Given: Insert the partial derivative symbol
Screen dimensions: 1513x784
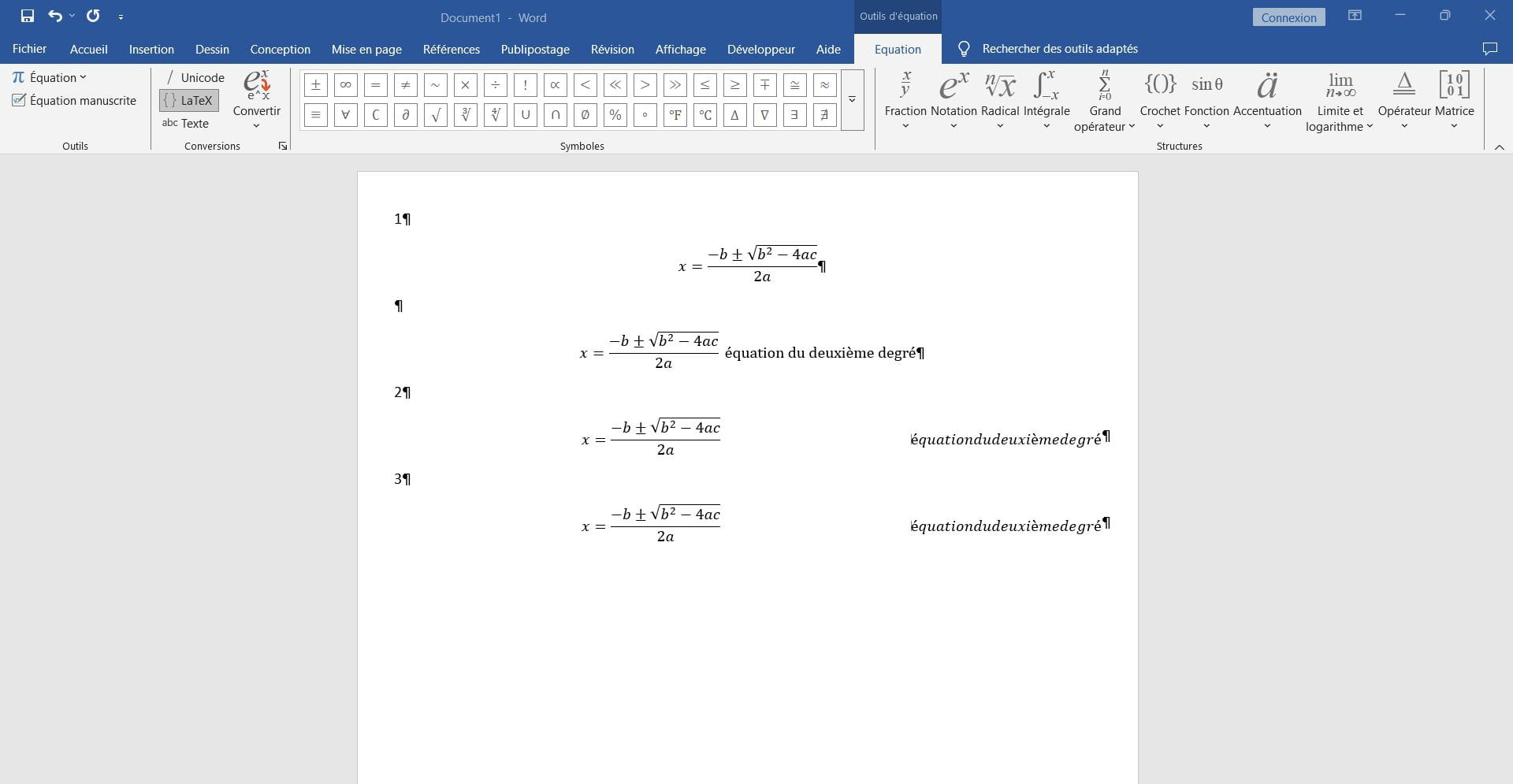Looking at the screenshot, I should (405, 115).
